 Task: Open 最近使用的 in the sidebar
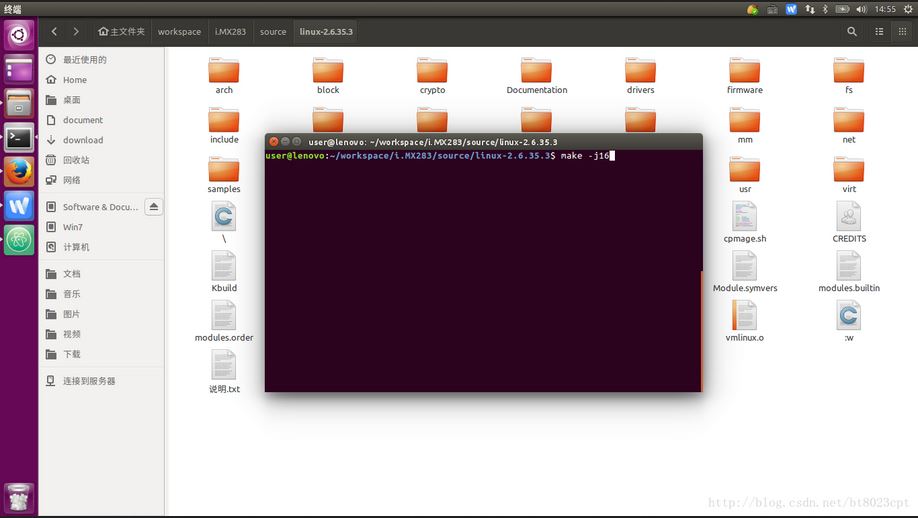(101, 60)
